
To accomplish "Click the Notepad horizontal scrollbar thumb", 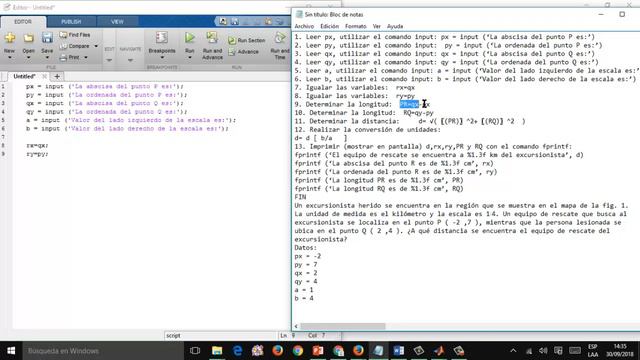I will (343, 326).
